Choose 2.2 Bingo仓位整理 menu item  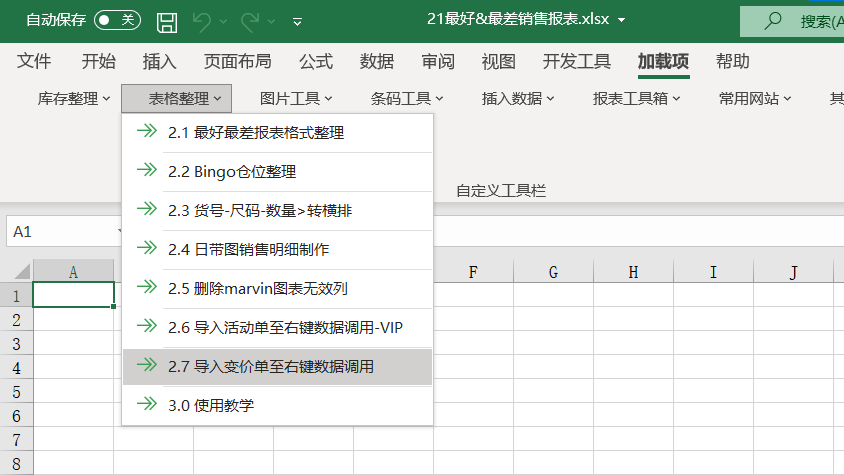(277, 172)
